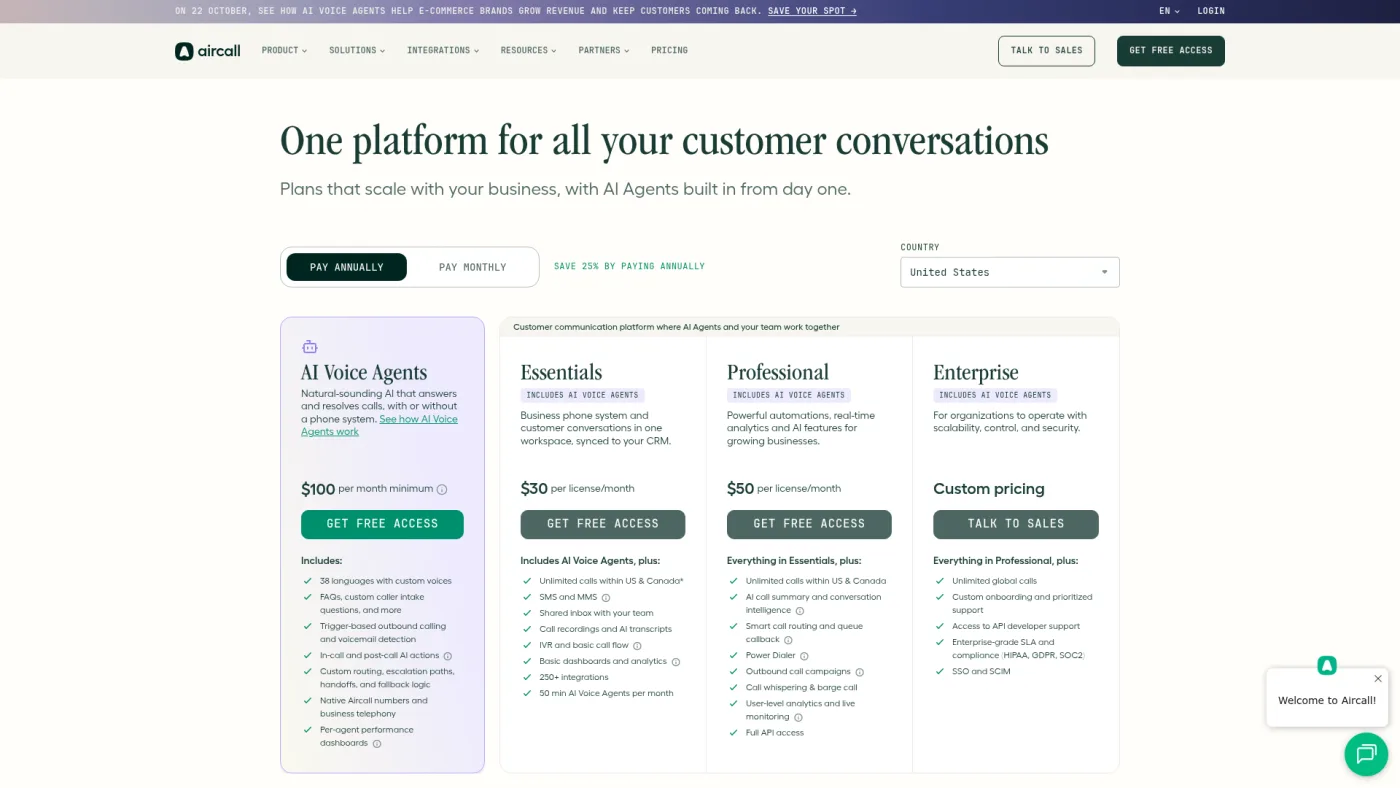Click the Aircall logo in the header
Screen dimensions: 1400x788
pyautogui.click(x=208, y=51)
